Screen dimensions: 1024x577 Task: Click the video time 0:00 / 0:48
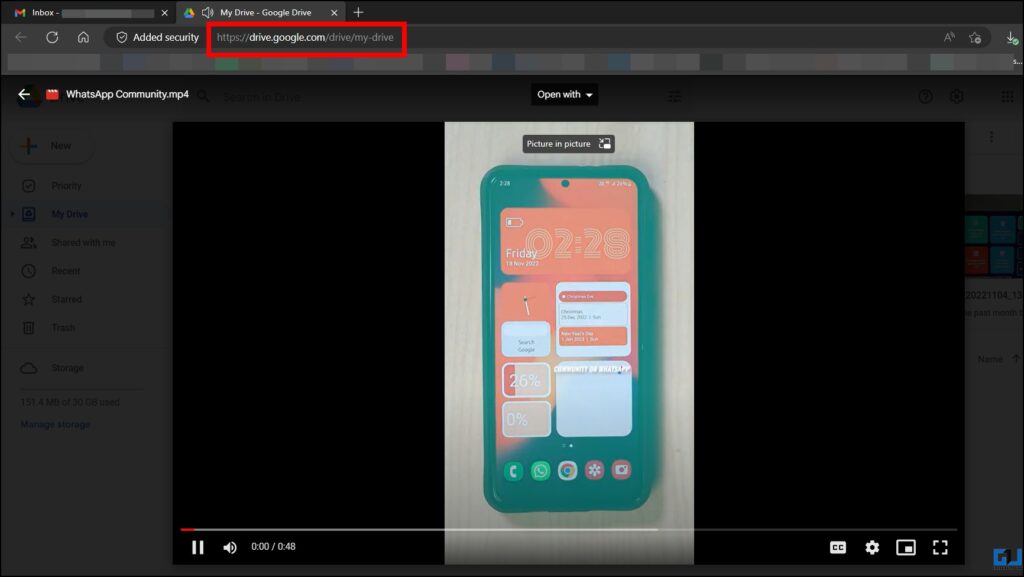(x=273, y=546)
